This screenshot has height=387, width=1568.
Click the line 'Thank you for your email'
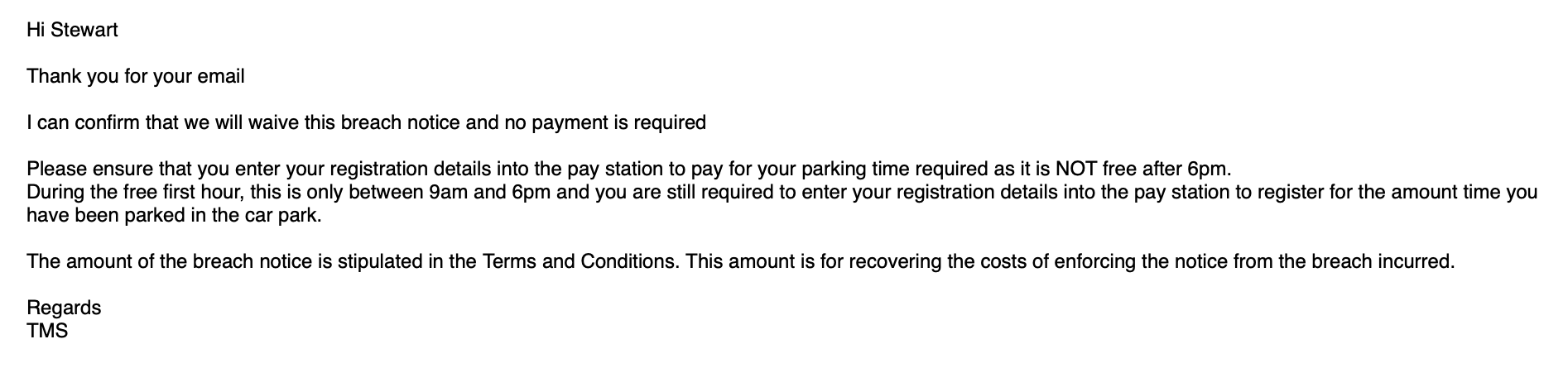point(136,77)
